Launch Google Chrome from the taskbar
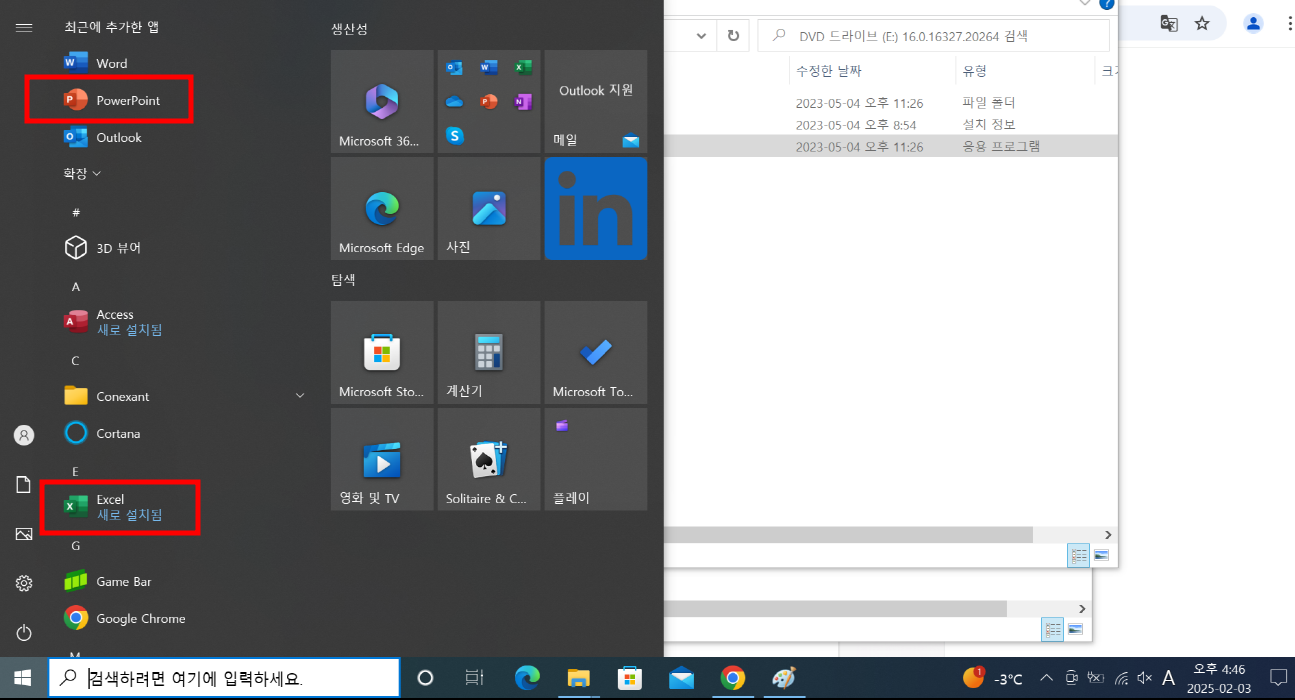 tap(733, 678)
